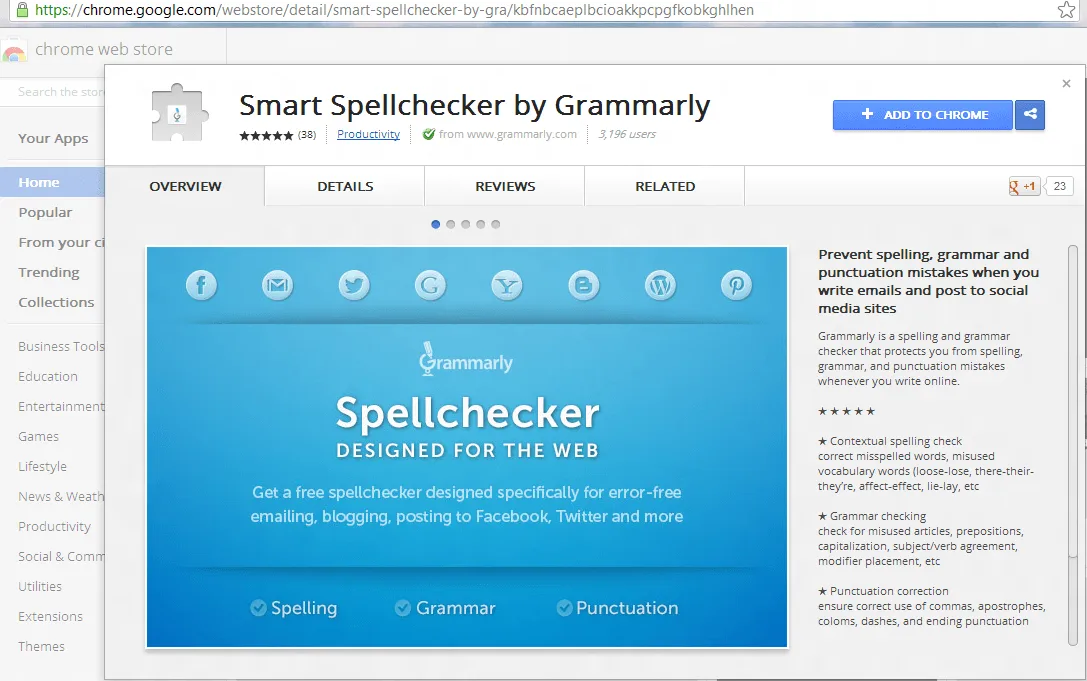Click the ADD TO CHROME button

pyautogui.click(x=921, y=114)
